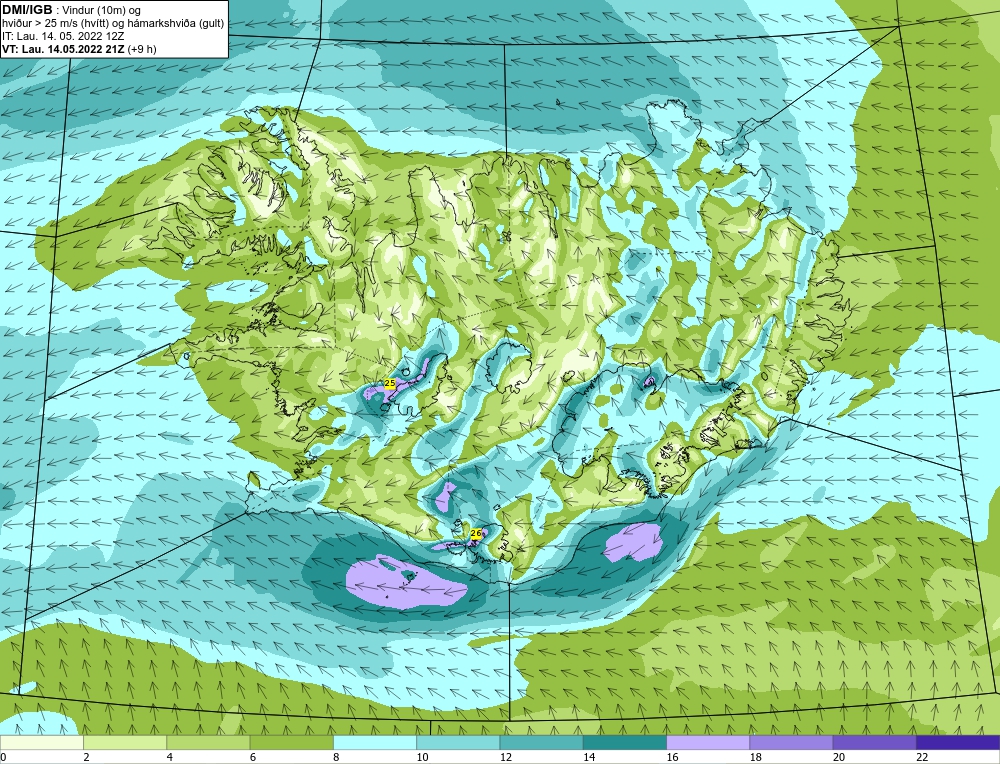This screenshot has width=1000, height=764.
Task: Select the 16–18 m/s lavender legend swatch
Action: coord(708,742)
